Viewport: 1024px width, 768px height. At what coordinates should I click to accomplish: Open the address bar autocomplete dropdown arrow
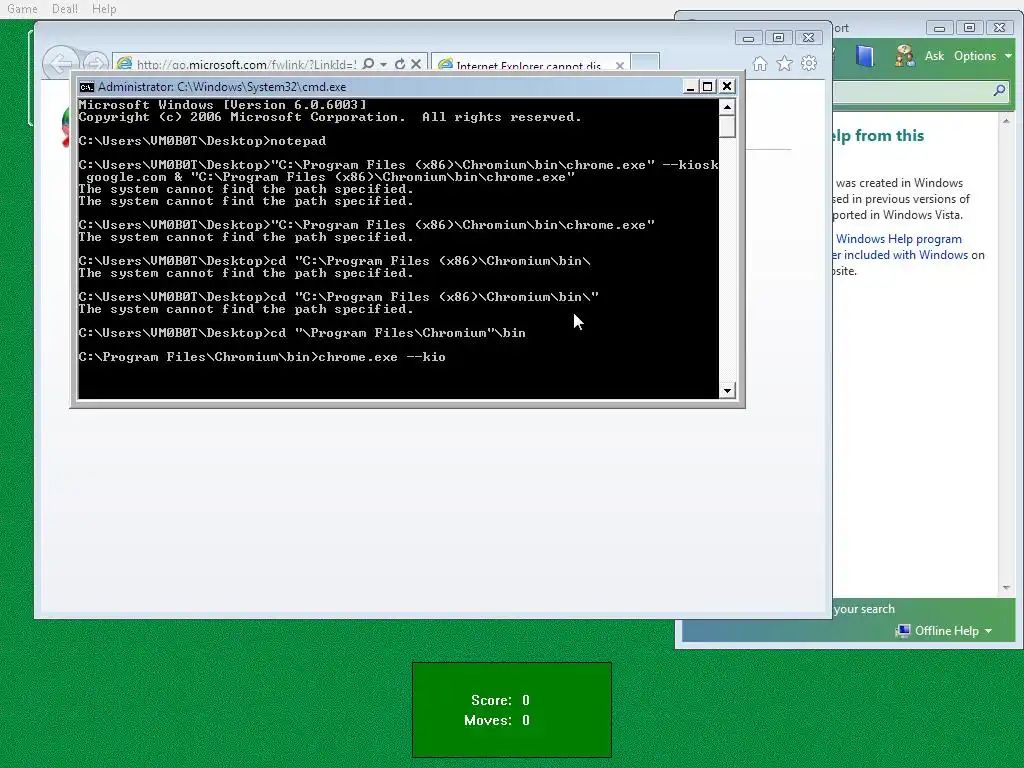[x=383, y=64]
